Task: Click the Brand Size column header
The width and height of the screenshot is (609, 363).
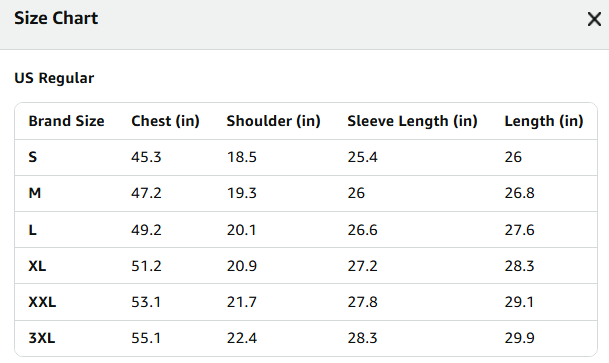Action: (66, 121)
